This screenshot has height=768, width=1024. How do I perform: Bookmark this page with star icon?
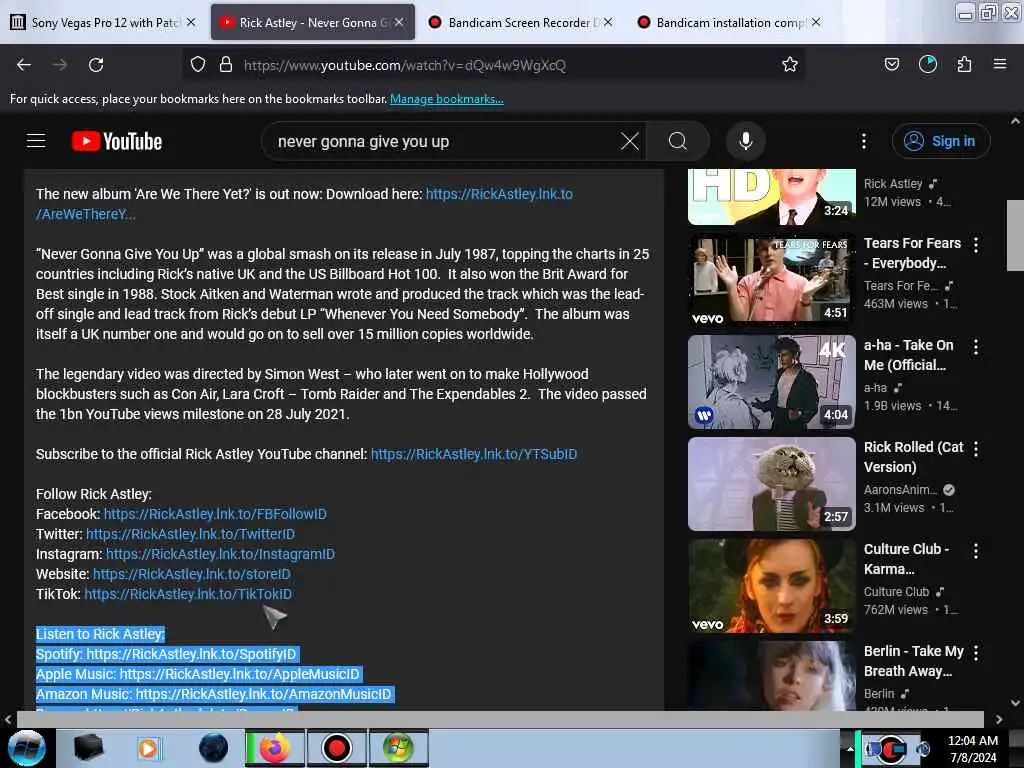(790, 64)
